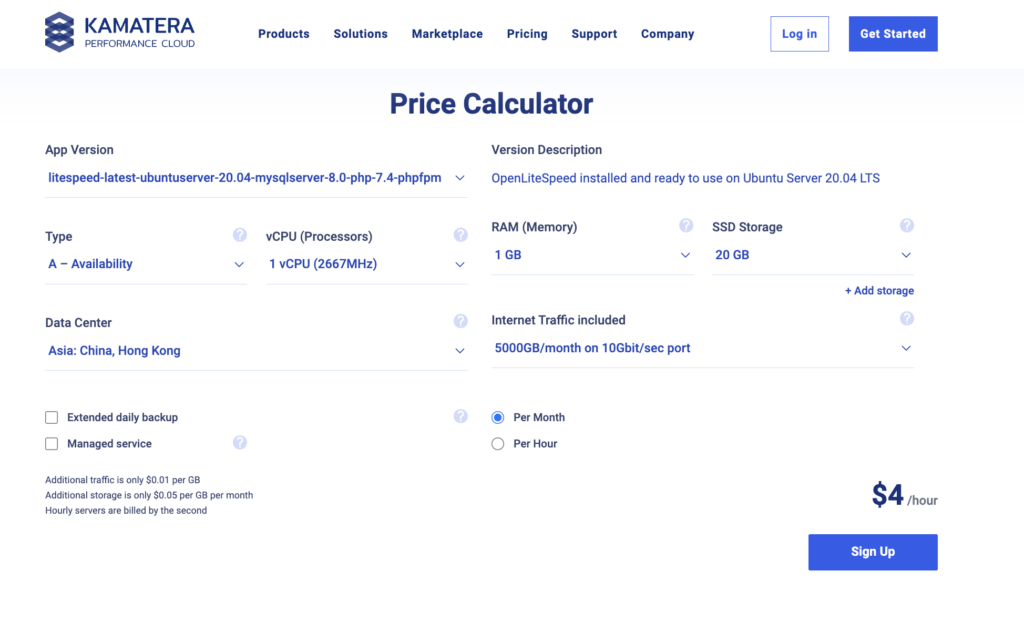Open the Pricing menu item

(527, 34)
